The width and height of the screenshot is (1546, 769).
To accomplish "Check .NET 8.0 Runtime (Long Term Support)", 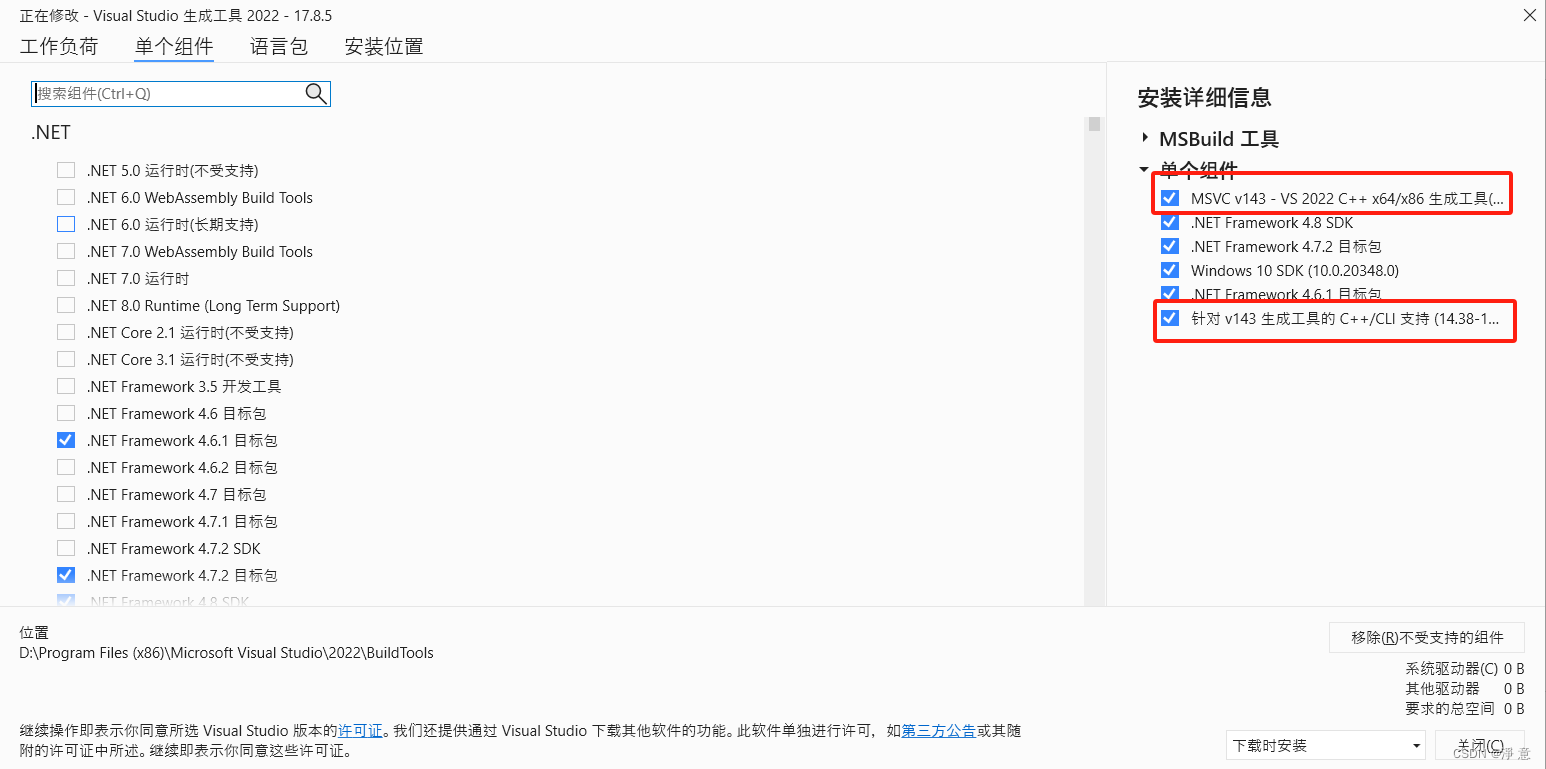I will click(x=66, y=305).
